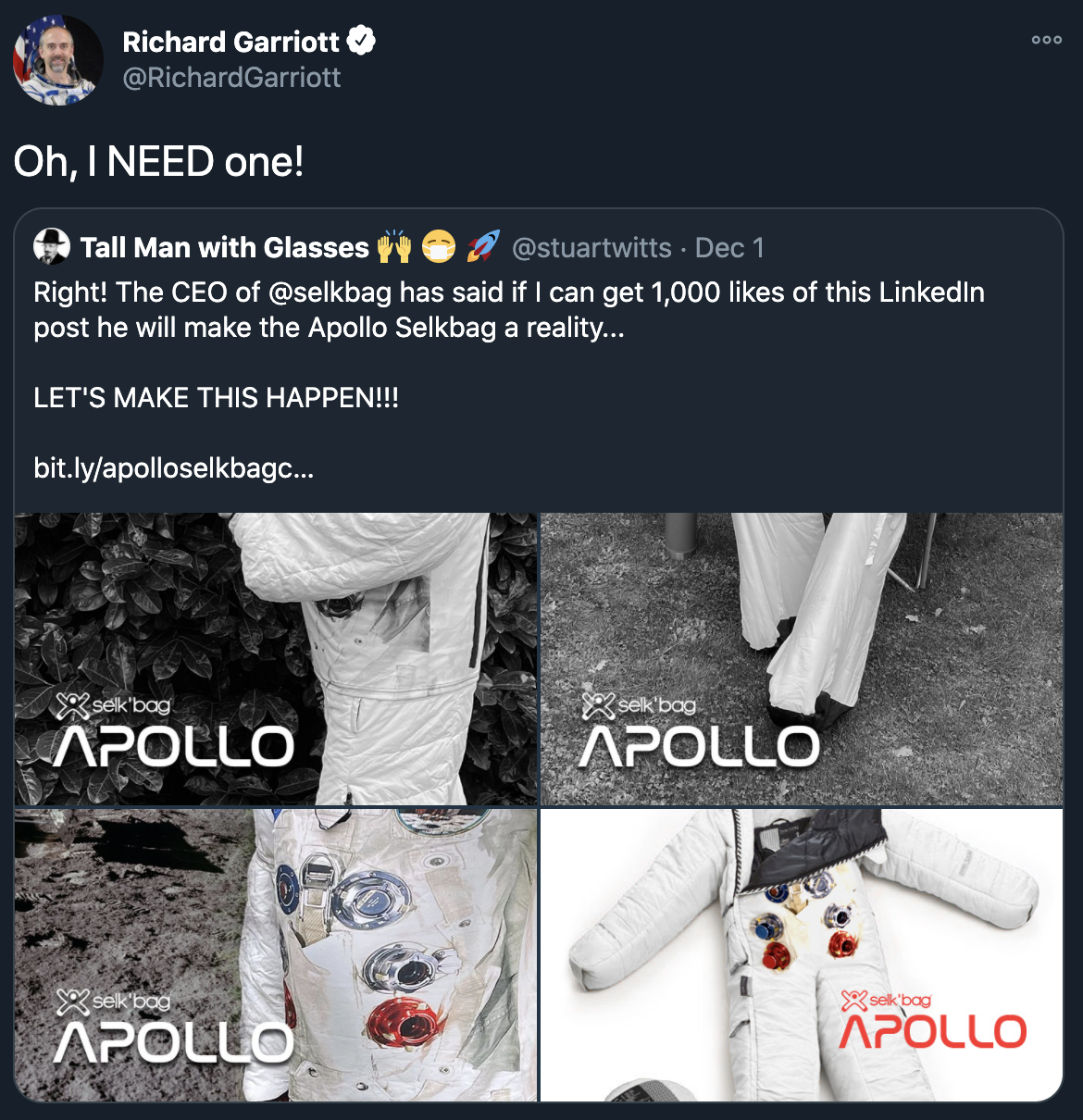Click the "LET'S MAKE THIS HAPPEN!!!" text

216,398
